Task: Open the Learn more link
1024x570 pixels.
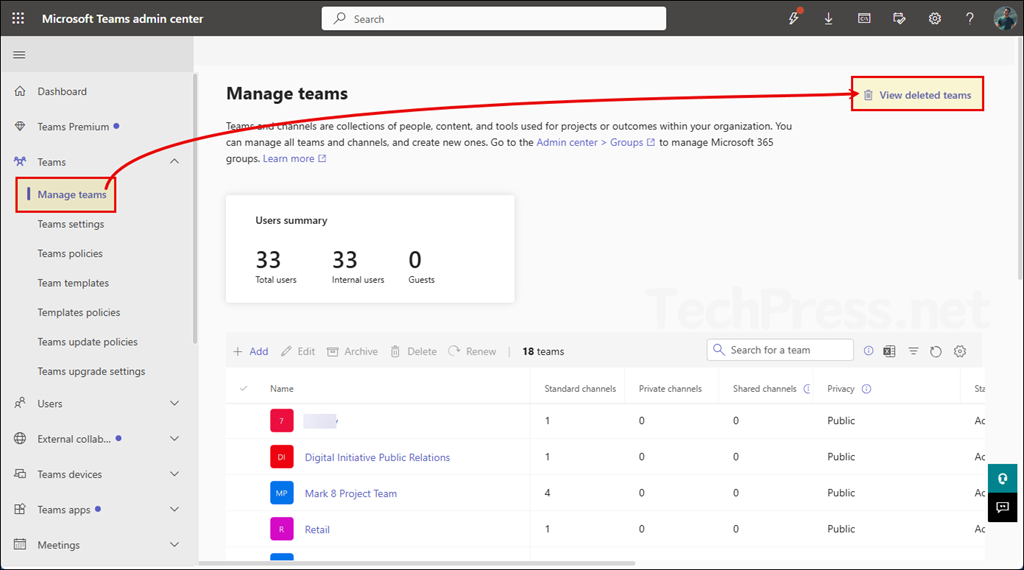Action: click(294, 159)
